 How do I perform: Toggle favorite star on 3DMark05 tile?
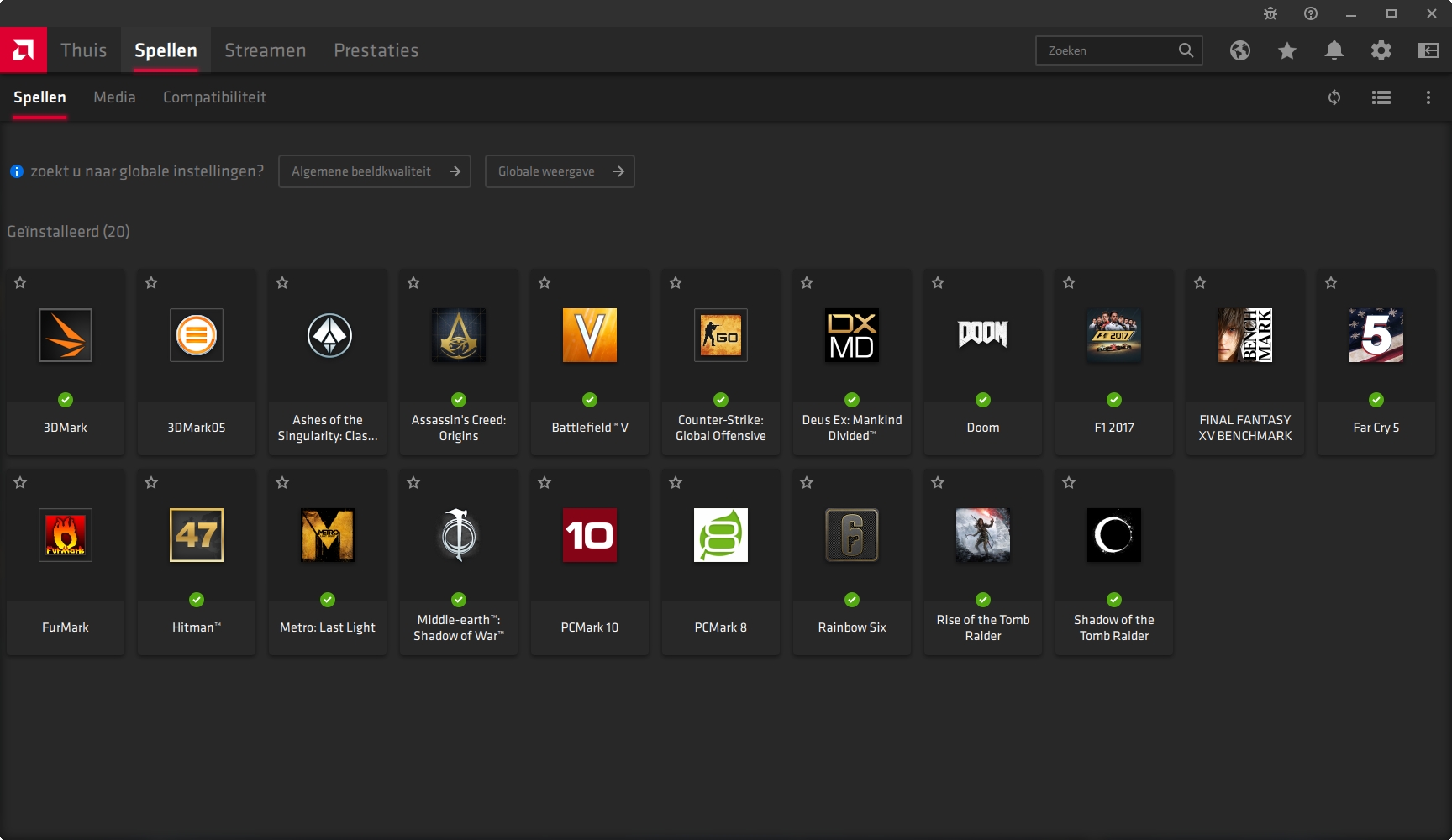(151, 283)
